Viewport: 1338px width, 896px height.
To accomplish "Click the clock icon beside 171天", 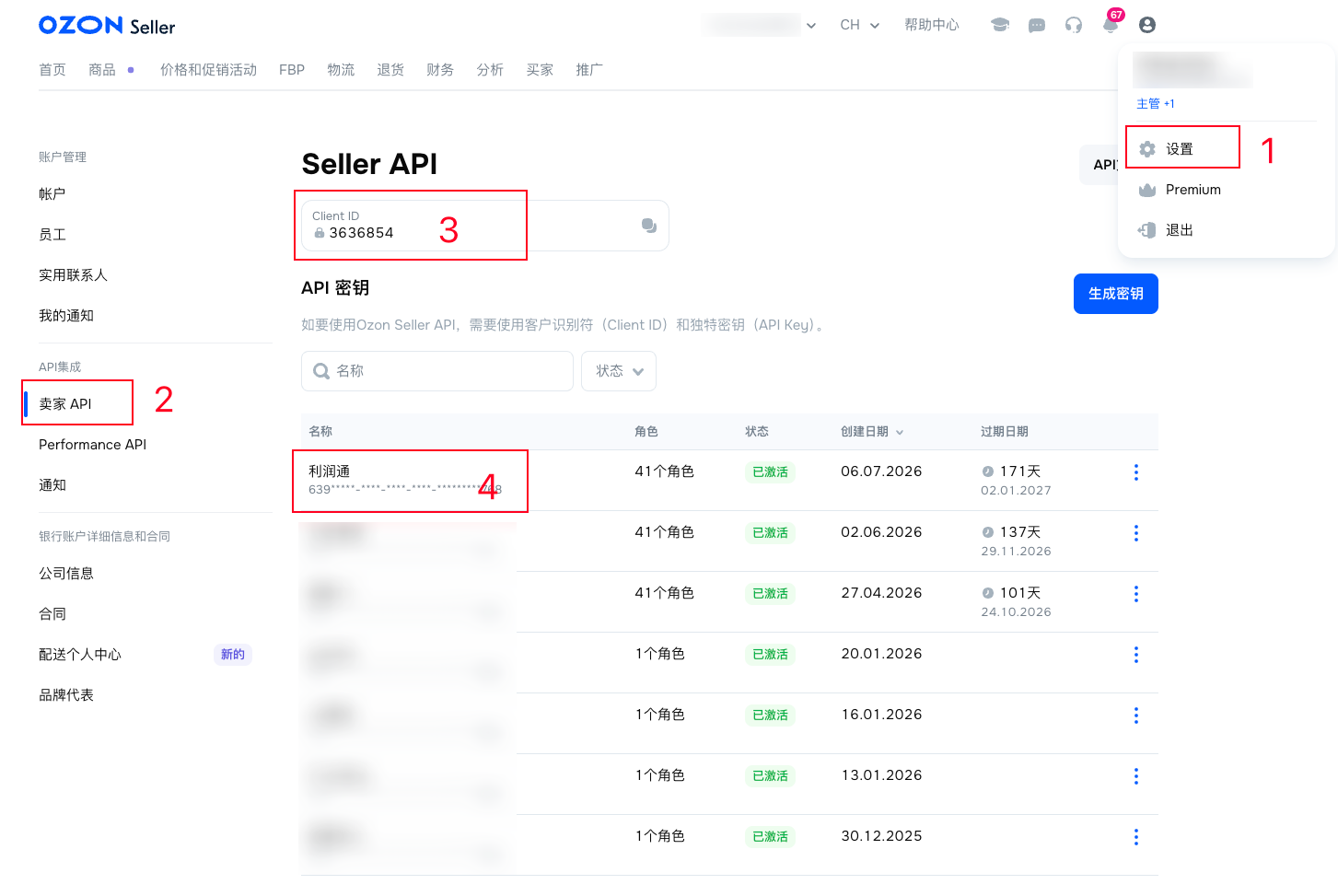I will pos(988,471).
